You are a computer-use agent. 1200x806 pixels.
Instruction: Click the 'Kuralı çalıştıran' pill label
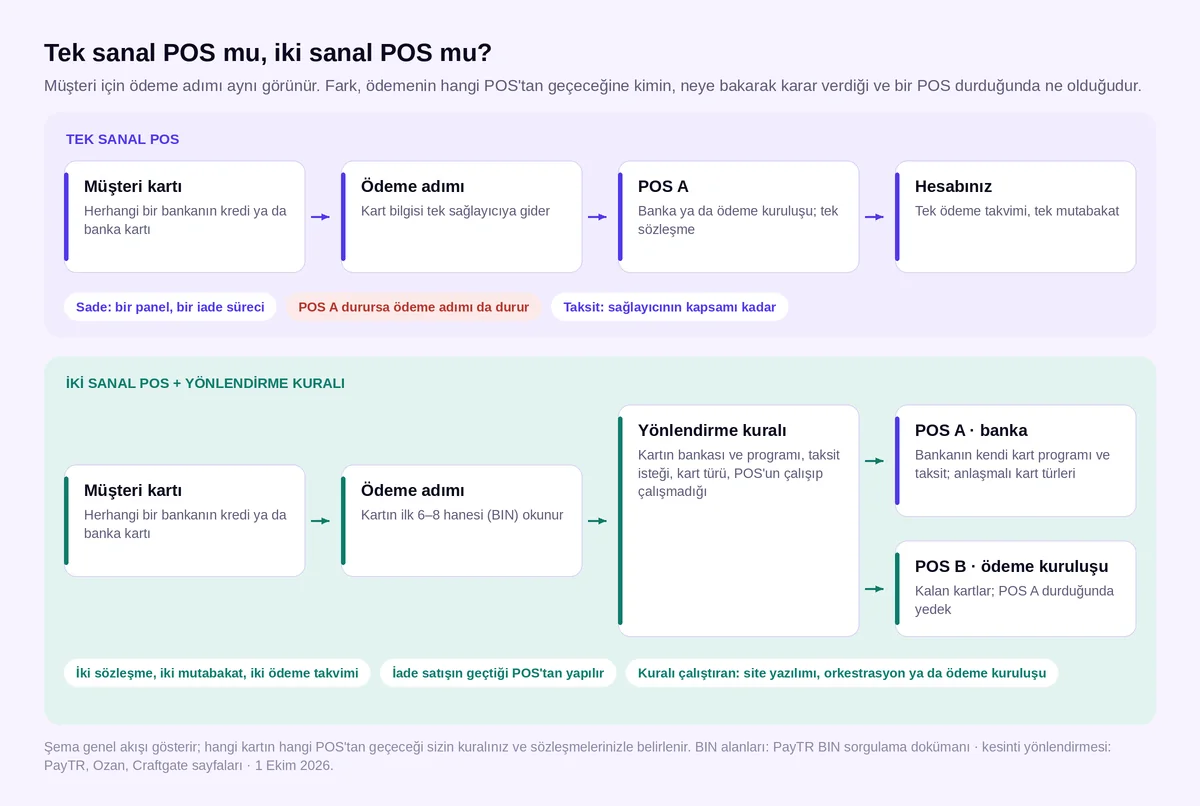click(x=842, y=673)
